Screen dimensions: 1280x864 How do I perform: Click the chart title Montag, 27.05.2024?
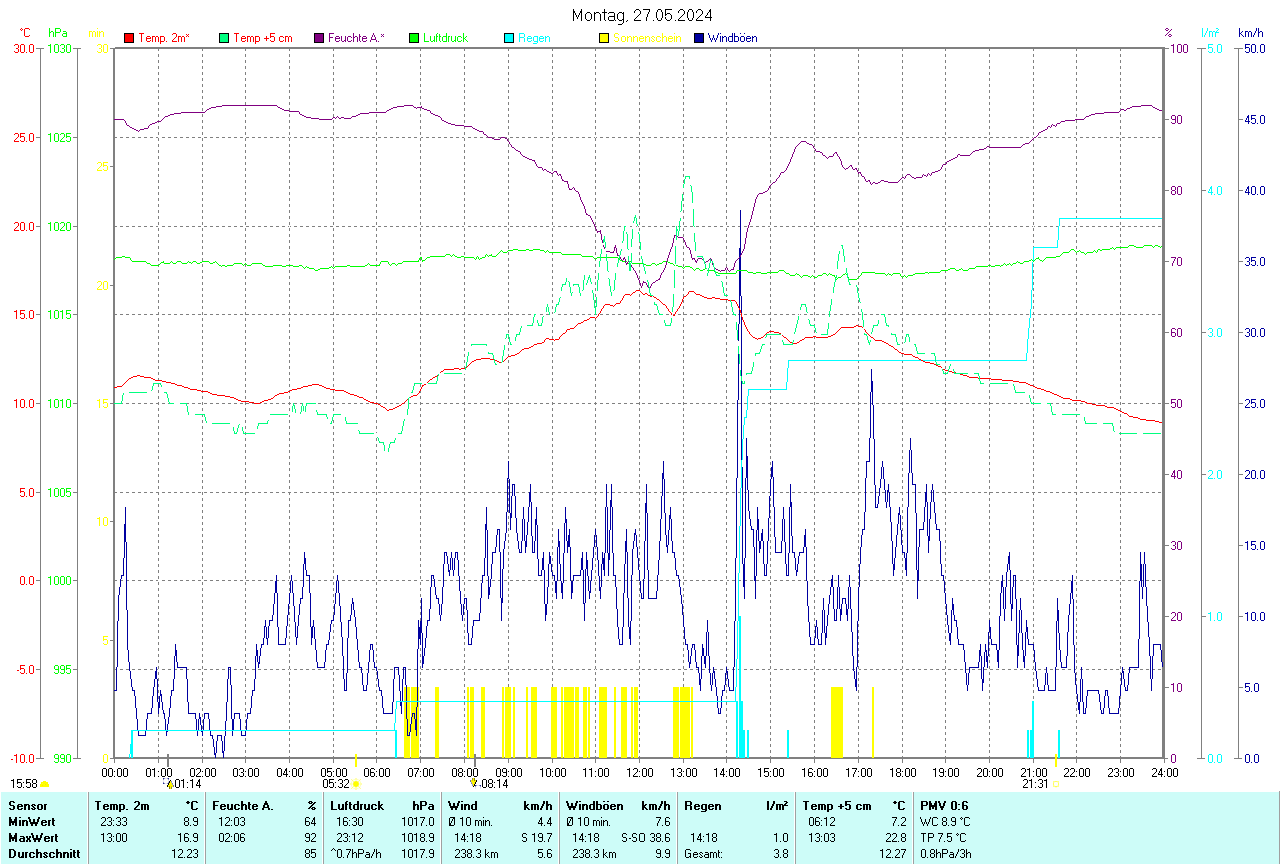[643, 15]
